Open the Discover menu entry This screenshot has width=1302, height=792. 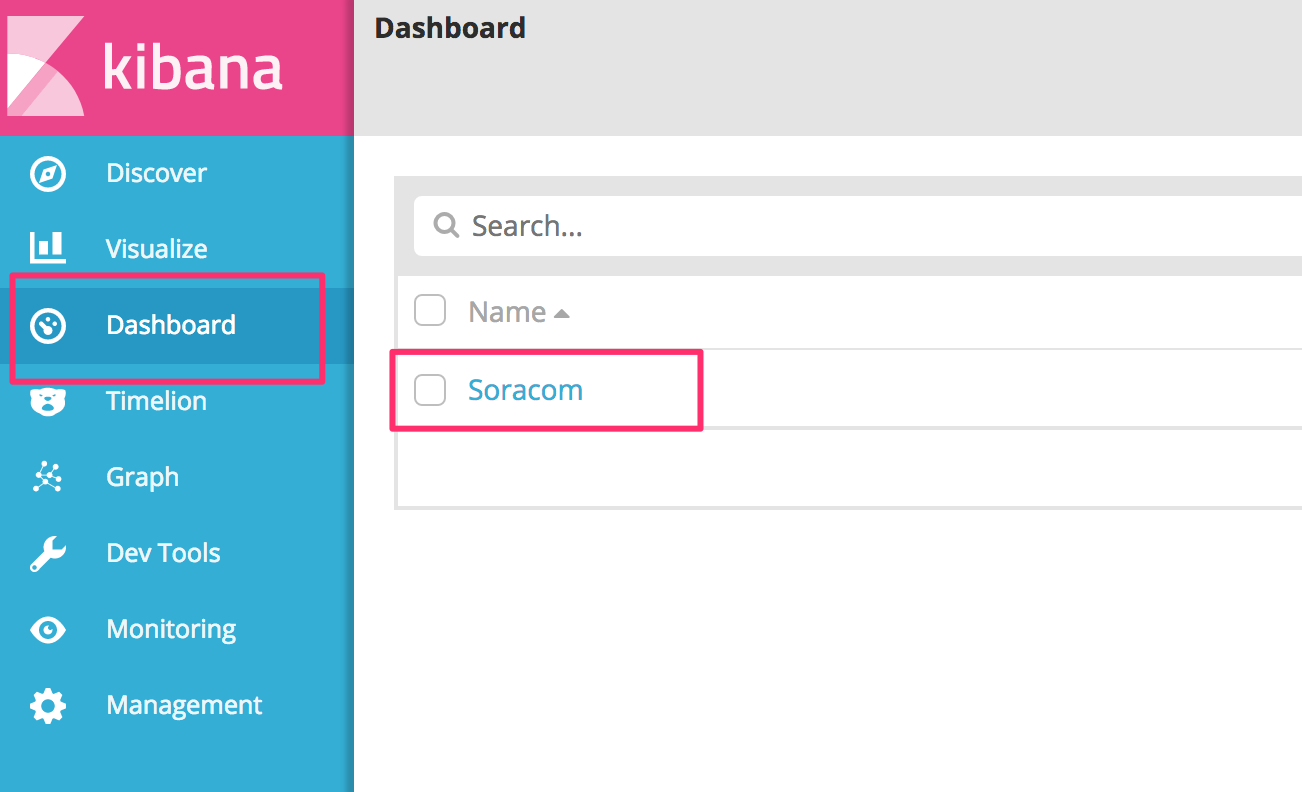click(x=156, y=172)
